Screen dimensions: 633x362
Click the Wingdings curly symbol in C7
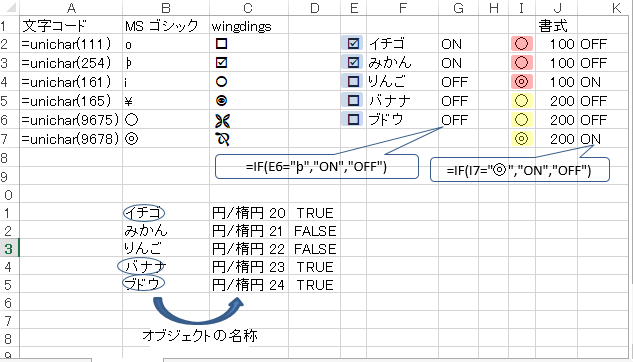pyautogui.click(x=222, y=139)
